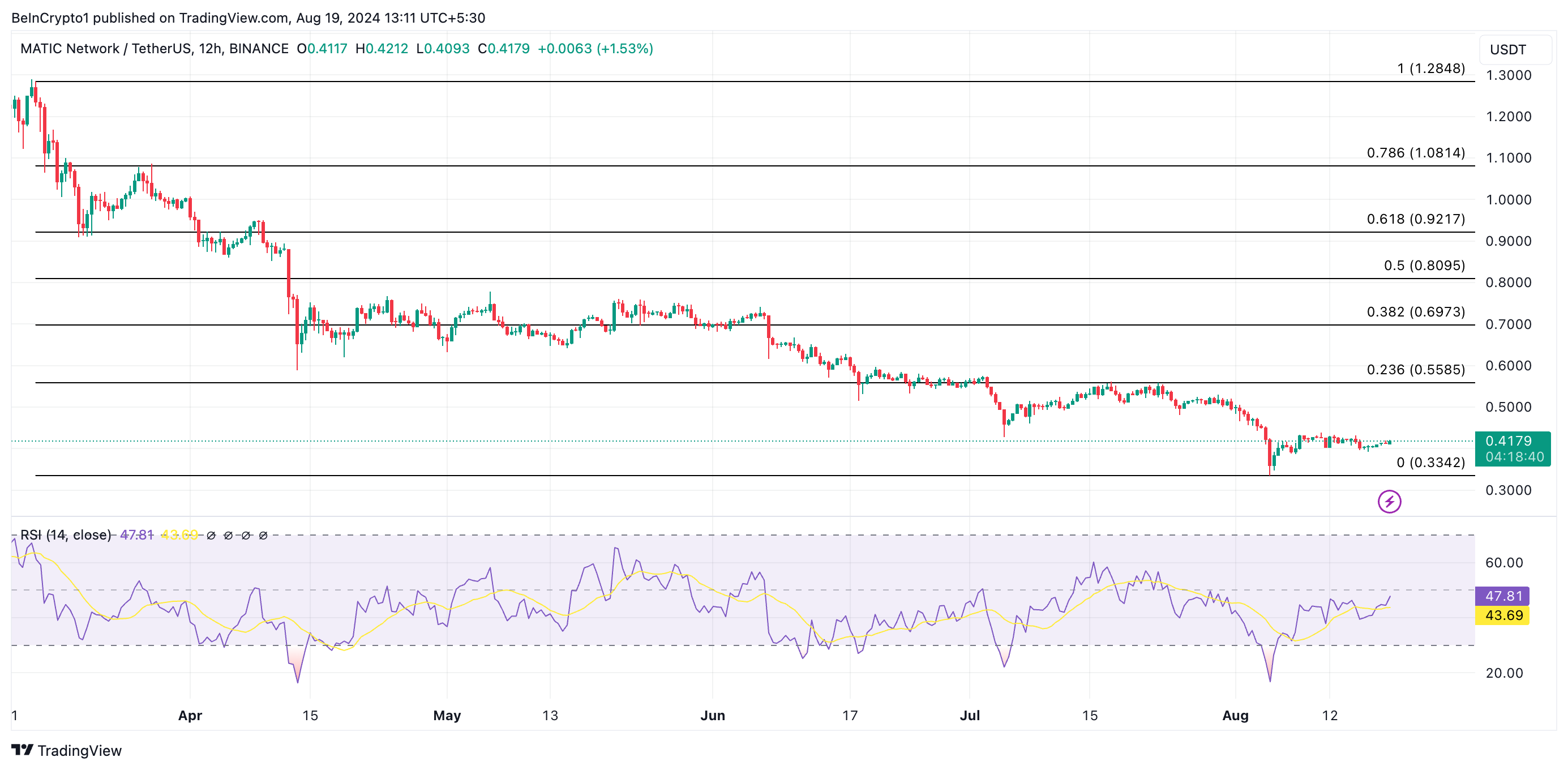Select the 0.5 (0.8095) Fibonacci level label
The height and width of the screenshot is (770, 1568).
(1424, 266)
